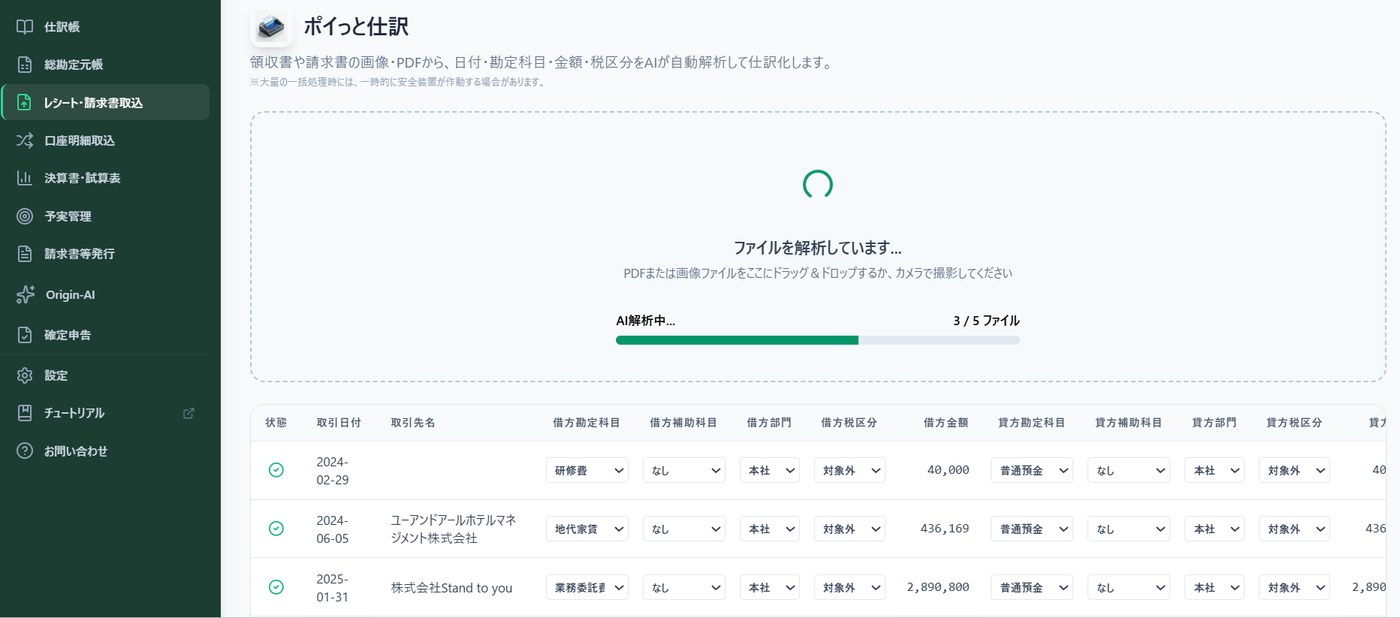Click debit amount 2,890,800
This screenshot has width=1400, height=618.
click(x=938, y=588)
